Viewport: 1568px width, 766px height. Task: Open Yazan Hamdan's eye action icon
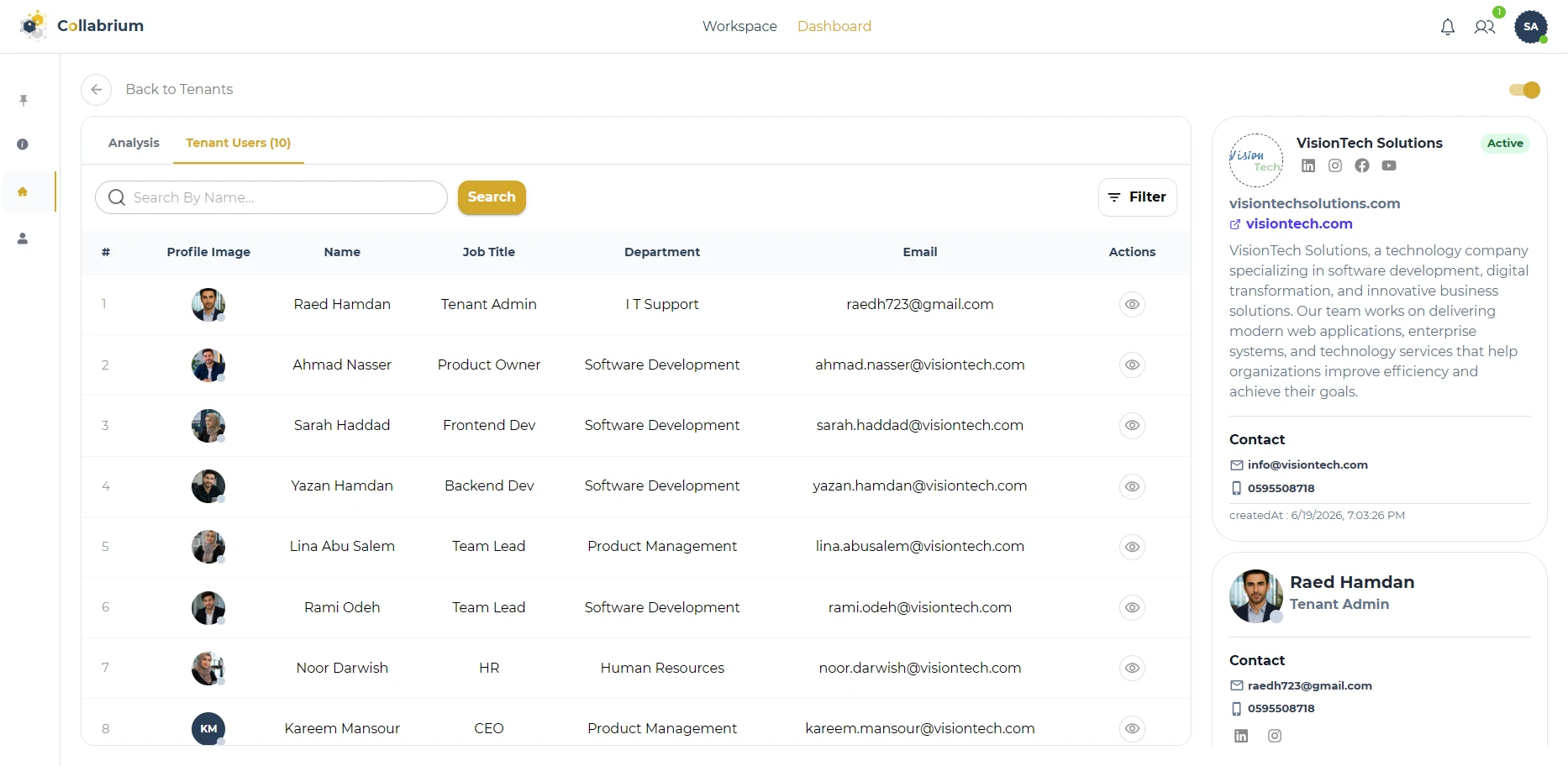(1133, 486)
